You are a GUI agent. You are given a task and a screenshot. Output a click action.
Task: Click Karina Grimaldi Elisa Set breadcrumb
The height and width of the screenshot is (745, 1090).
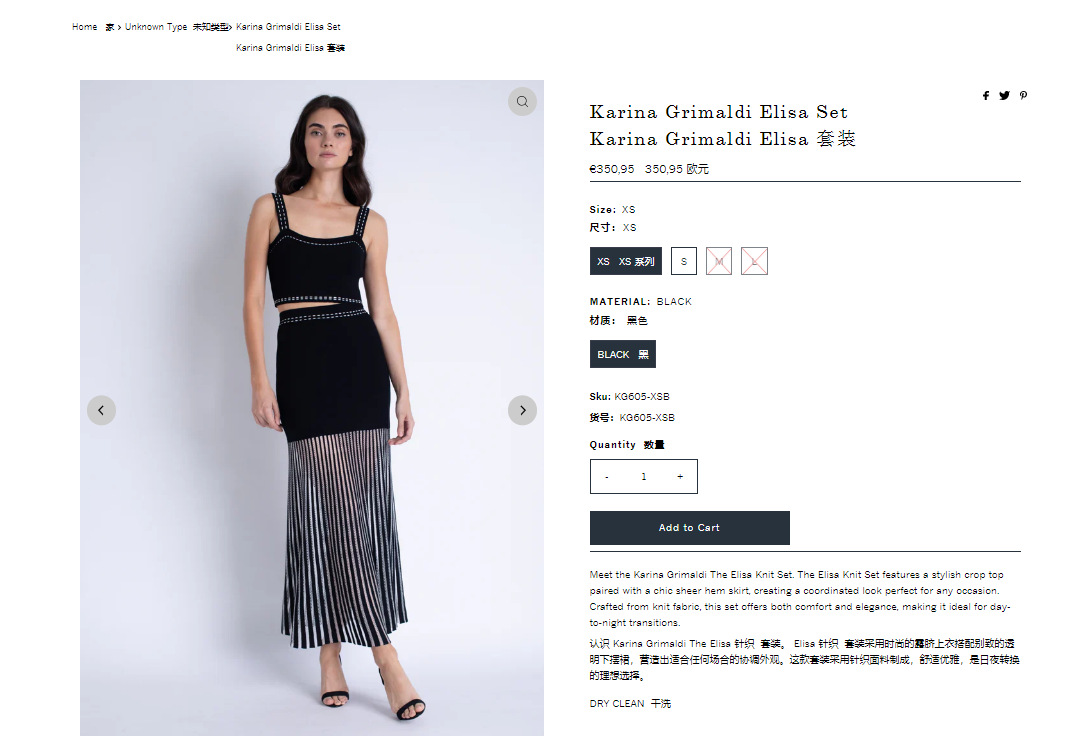click(288, 27)
